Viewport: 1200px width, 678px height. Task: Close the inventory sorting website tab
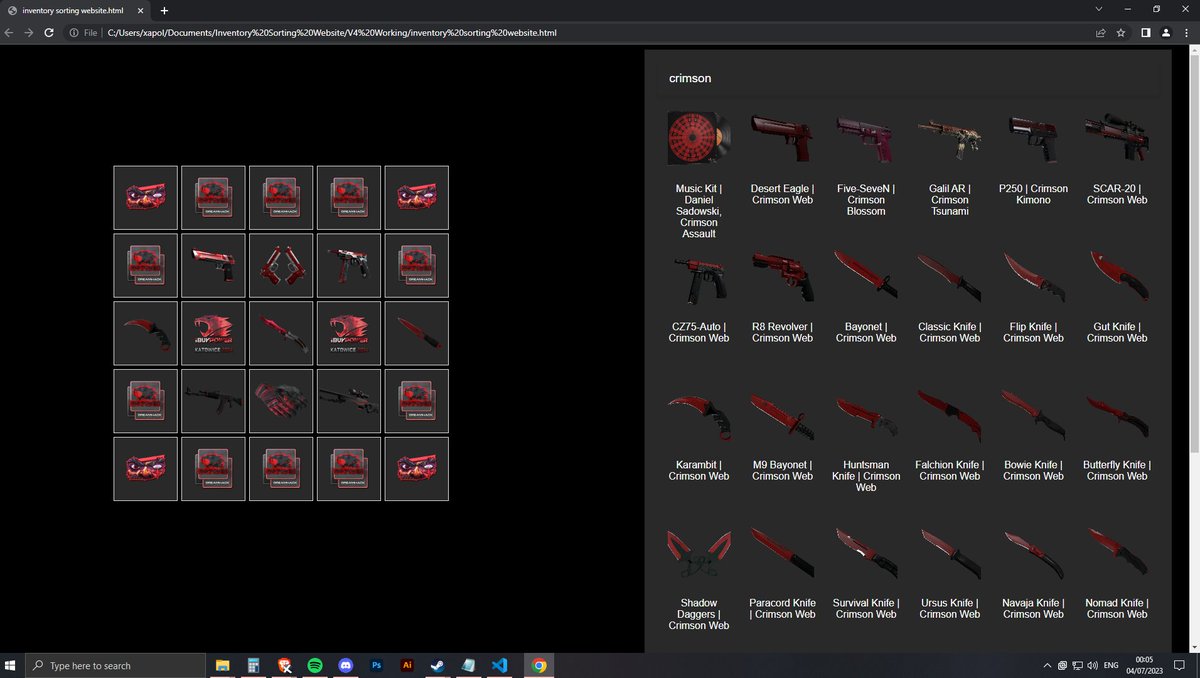pos(138,10)
